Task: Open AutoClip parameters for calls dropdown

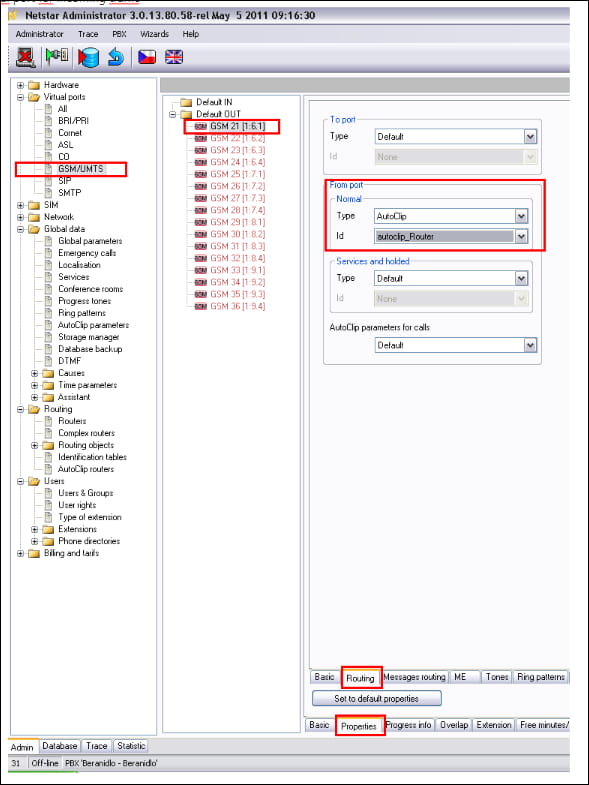Action: pyautogui.click(x=530, y=345)
